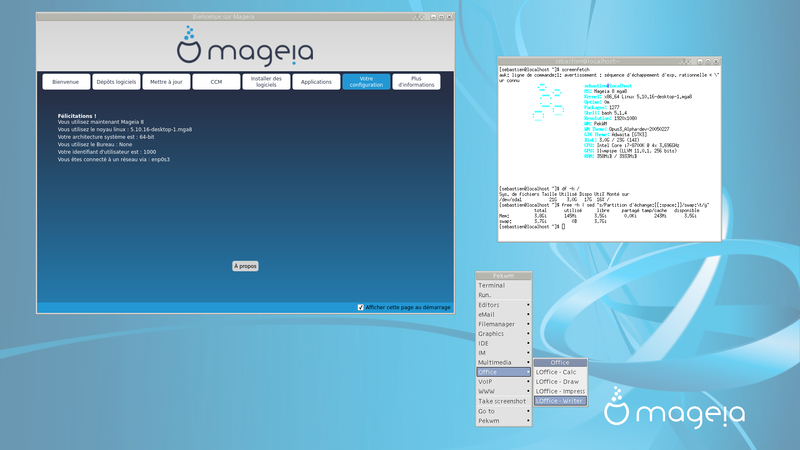The height and width of the screenshot is (450, 800).
Task: Switch to the Mettre à jour tab
Action: (x=166, y=82)
